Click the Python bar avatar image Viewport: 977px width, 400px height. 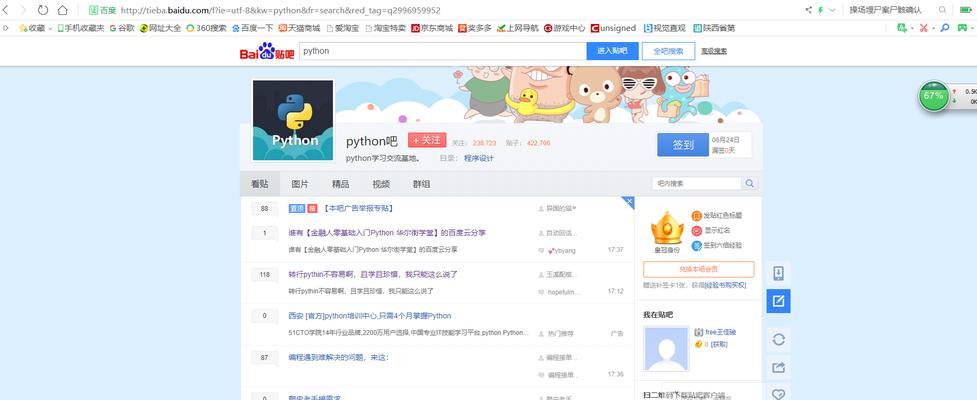pyautogui.click(x=293, y=120)
